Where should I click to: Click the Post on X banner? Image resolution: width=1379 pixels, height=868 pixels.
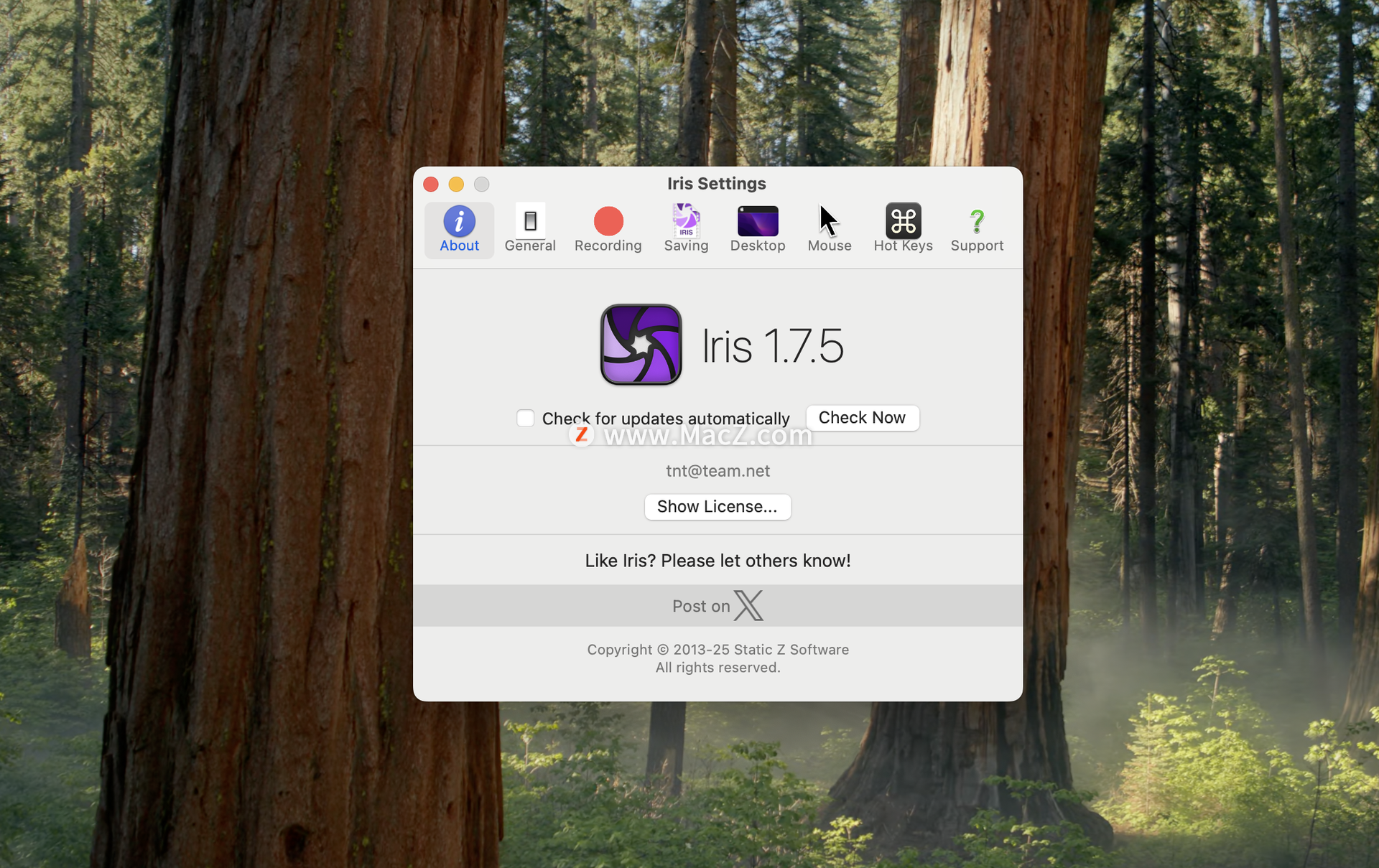coord(718,606)
